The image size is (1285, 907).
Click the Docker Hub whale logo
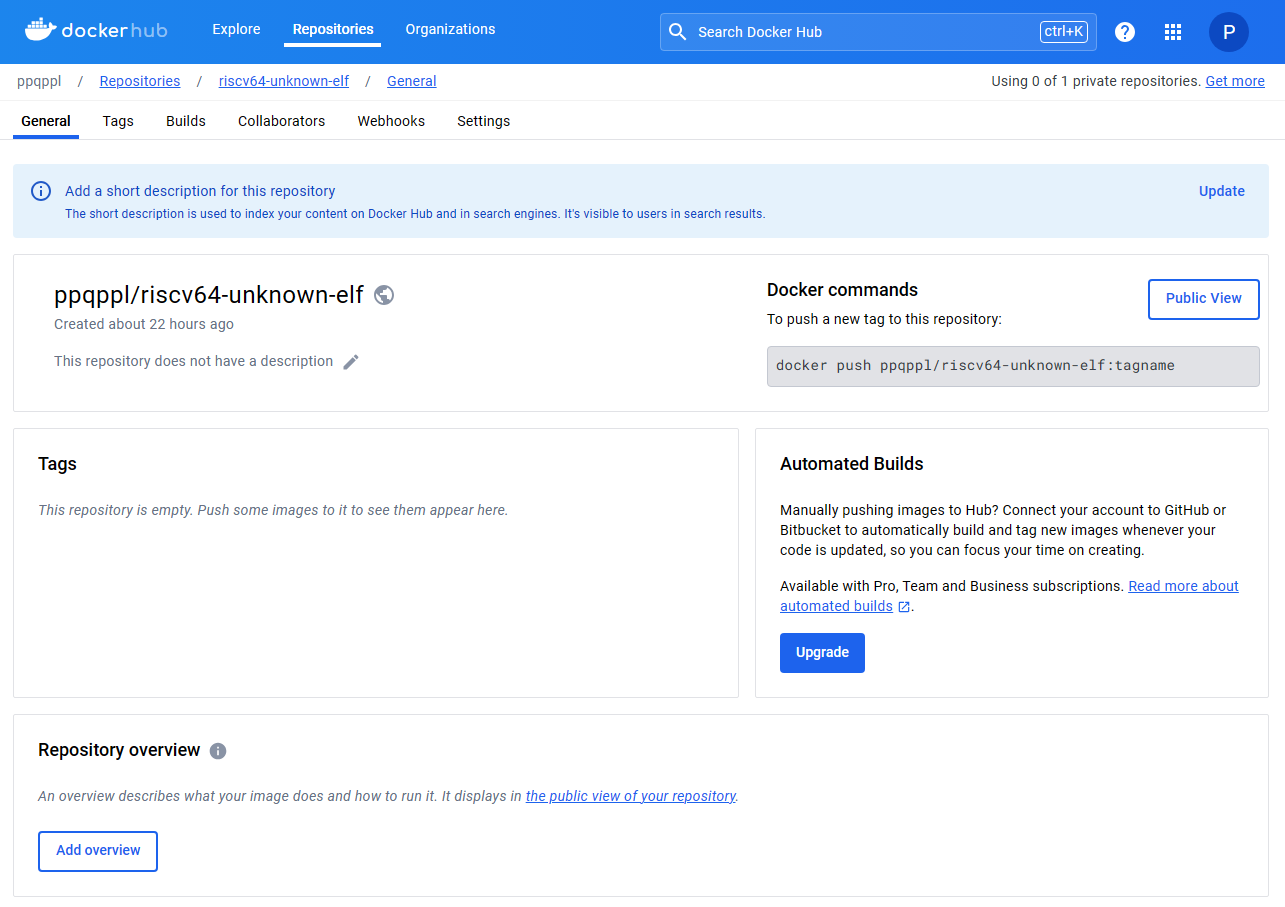[96, 30]
